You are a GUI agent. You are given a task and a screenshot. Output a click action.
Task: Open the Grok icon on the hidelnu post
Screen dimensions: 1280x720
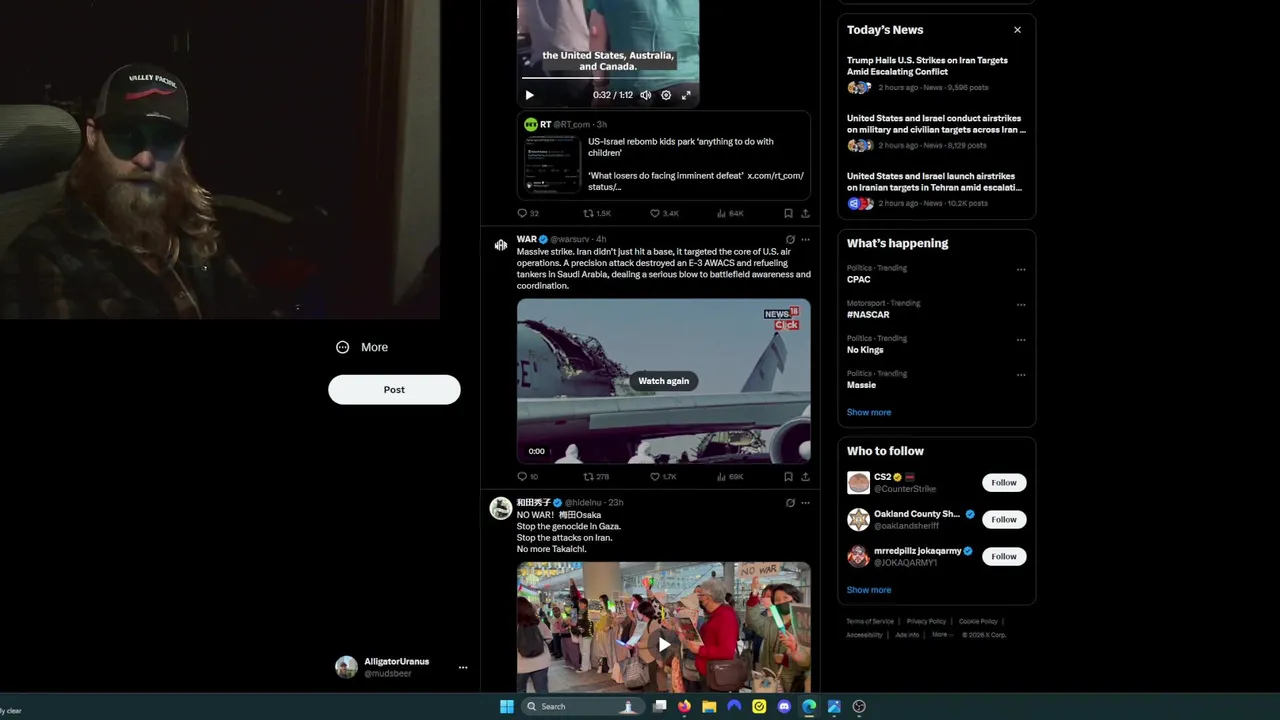[790, 503]
